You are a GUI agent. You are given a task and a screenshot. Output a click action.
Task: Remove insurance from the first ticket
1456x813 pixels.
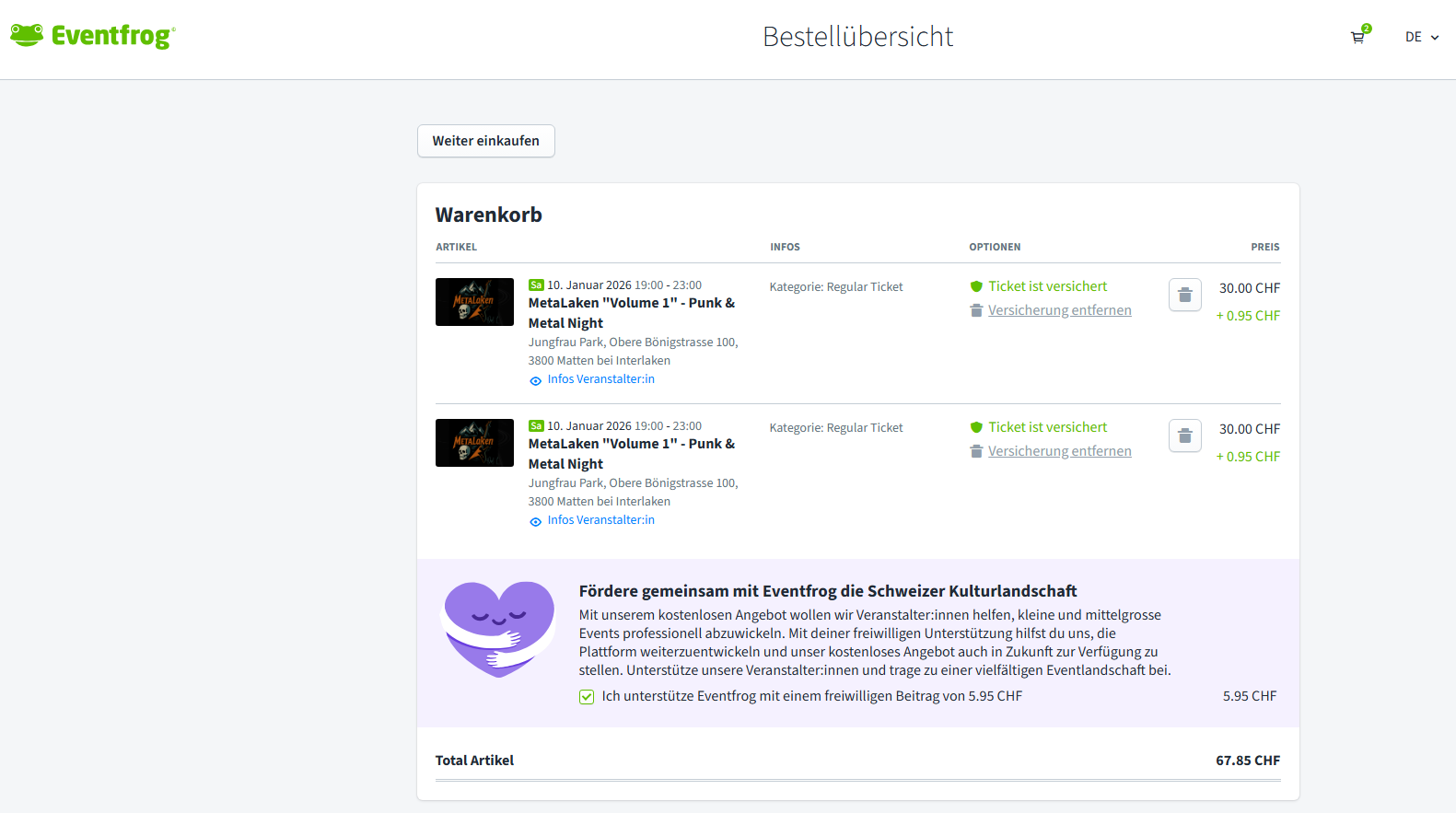pyautogui.click(x=1059, y=310)
